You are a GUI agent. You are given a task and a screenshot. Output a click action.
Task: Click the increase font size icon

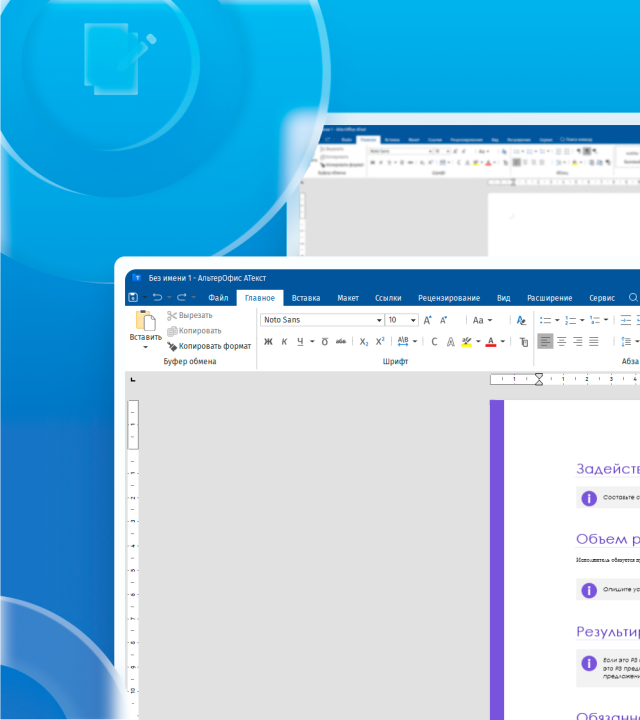coord(428,320)
